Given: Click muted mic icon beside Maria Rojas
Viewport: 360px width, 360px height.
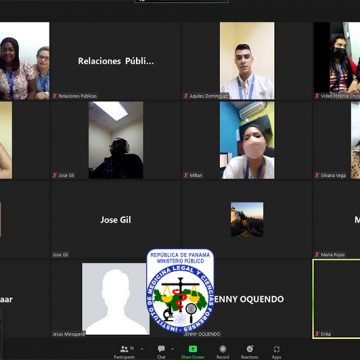Looking at the screenshot, I should click(x=317, y=254).
